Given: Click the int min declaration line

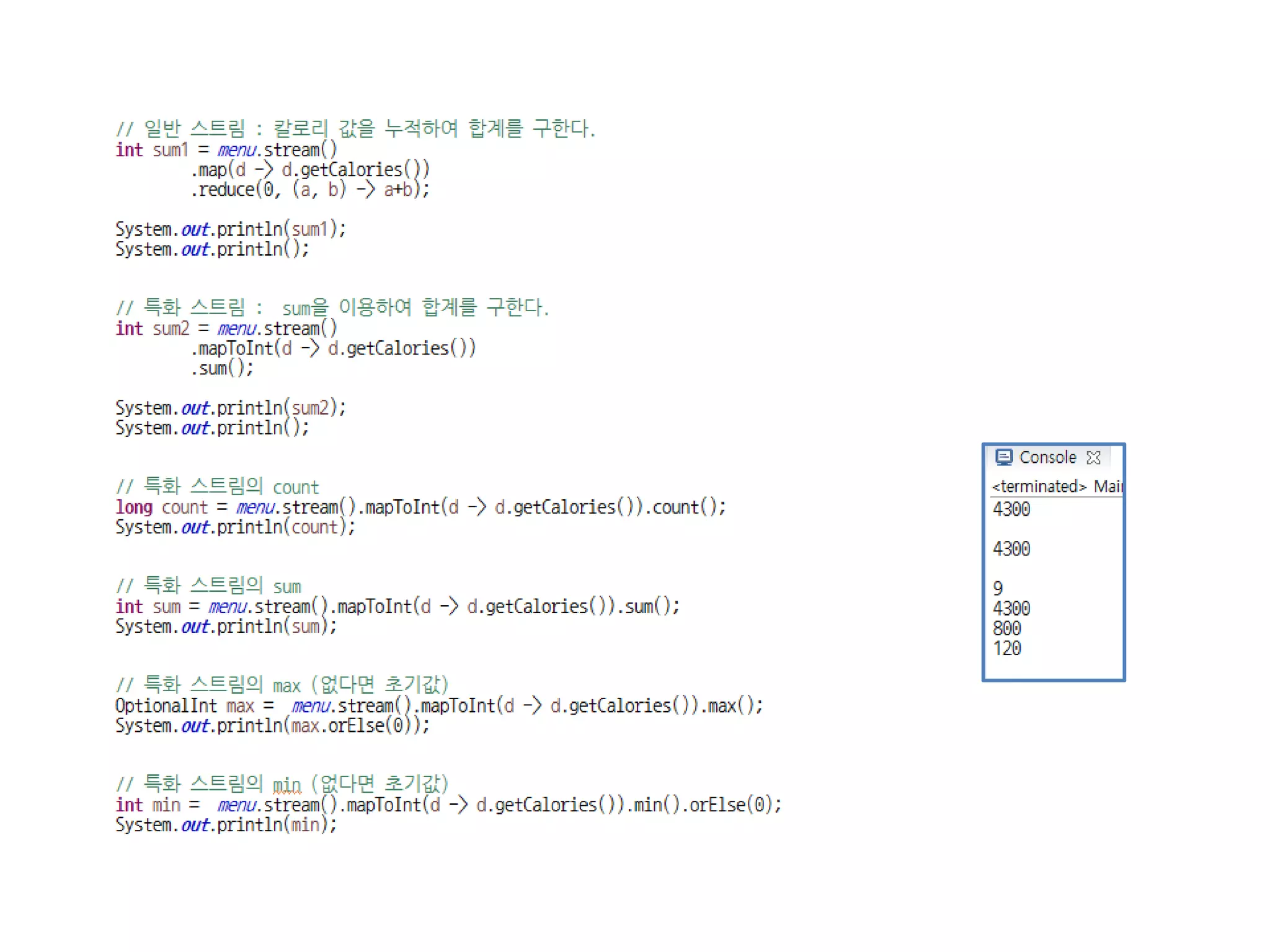Looking at the screenshot, I should point(448,805).
